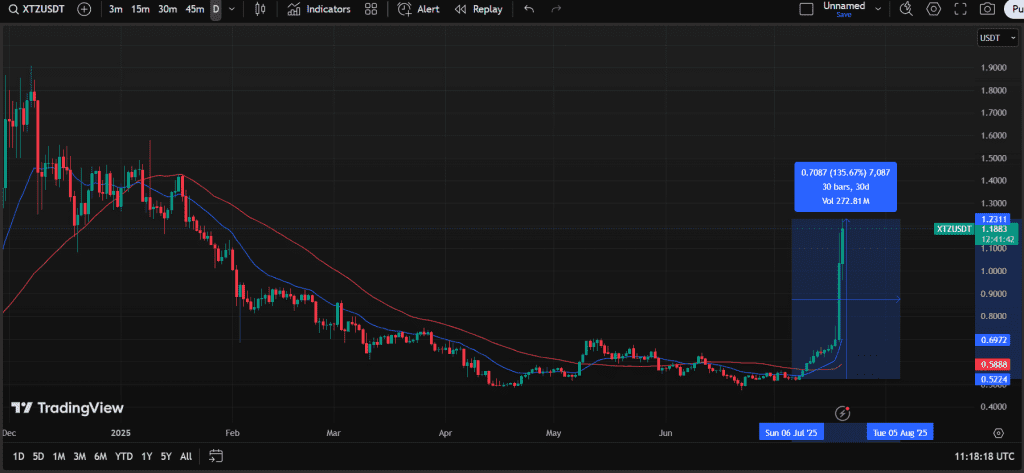Toggle the layout setup square icon
1024x473 pixels.
(807, 9)
